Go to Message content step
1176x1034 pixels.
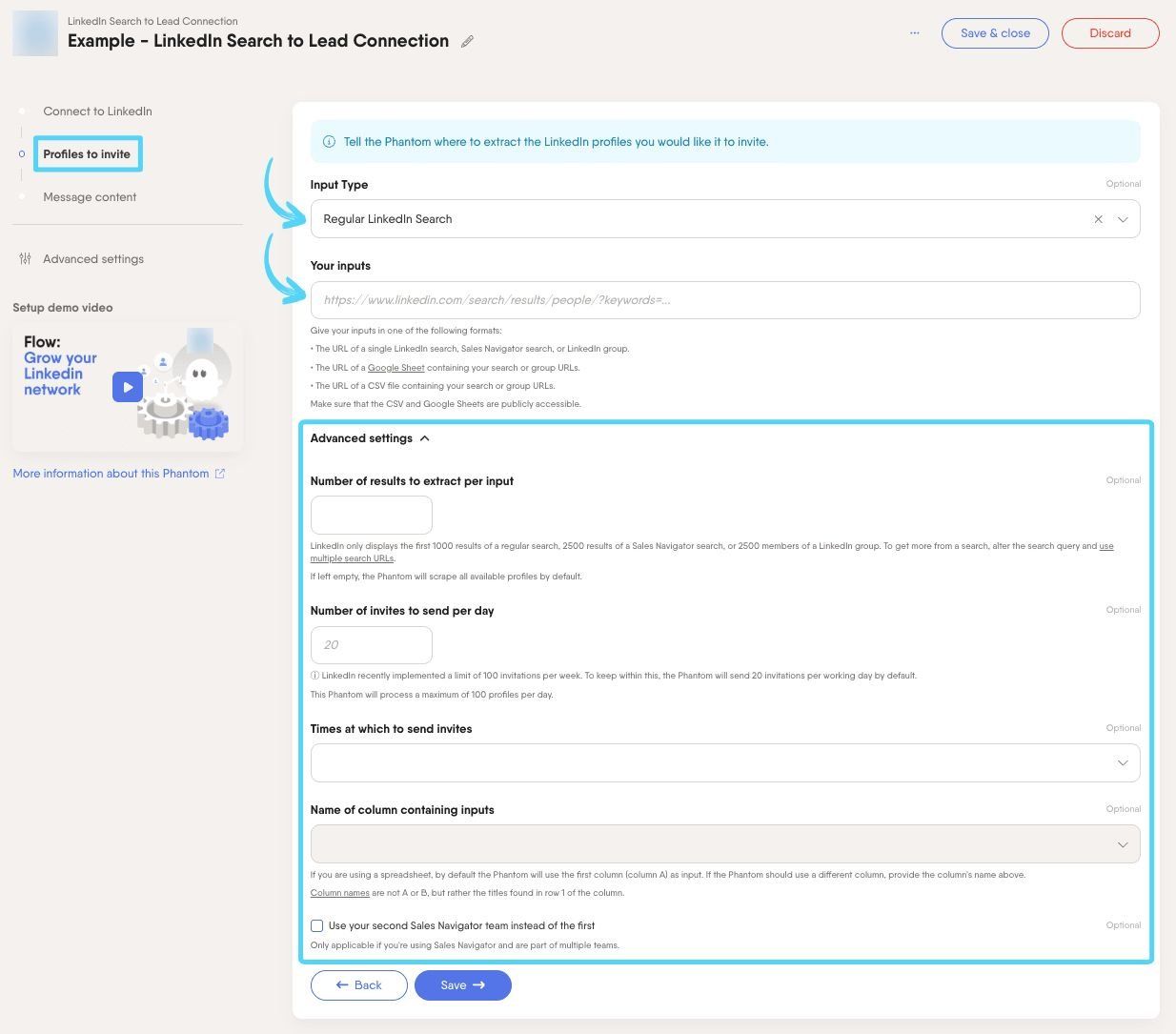click(x=90, y=197)
